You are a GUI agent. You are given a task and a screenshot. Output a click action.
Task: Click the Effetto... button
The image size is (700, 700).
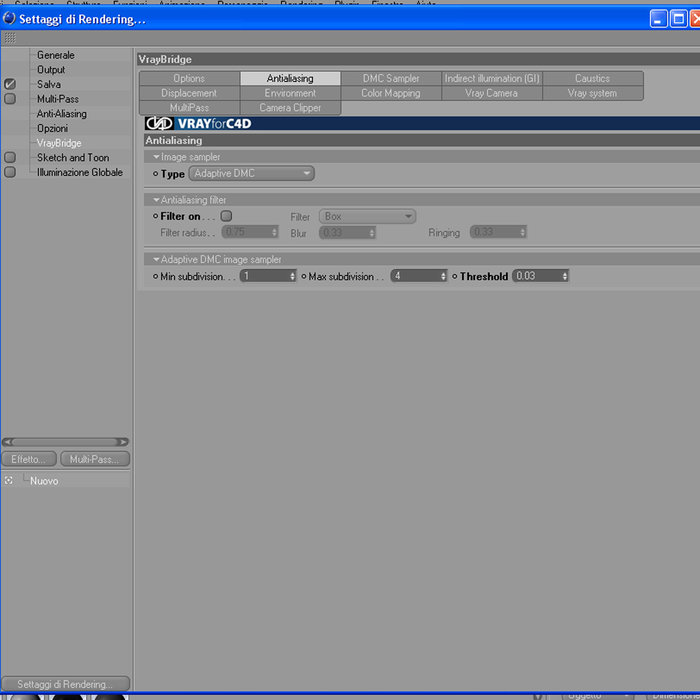point(29,459)
